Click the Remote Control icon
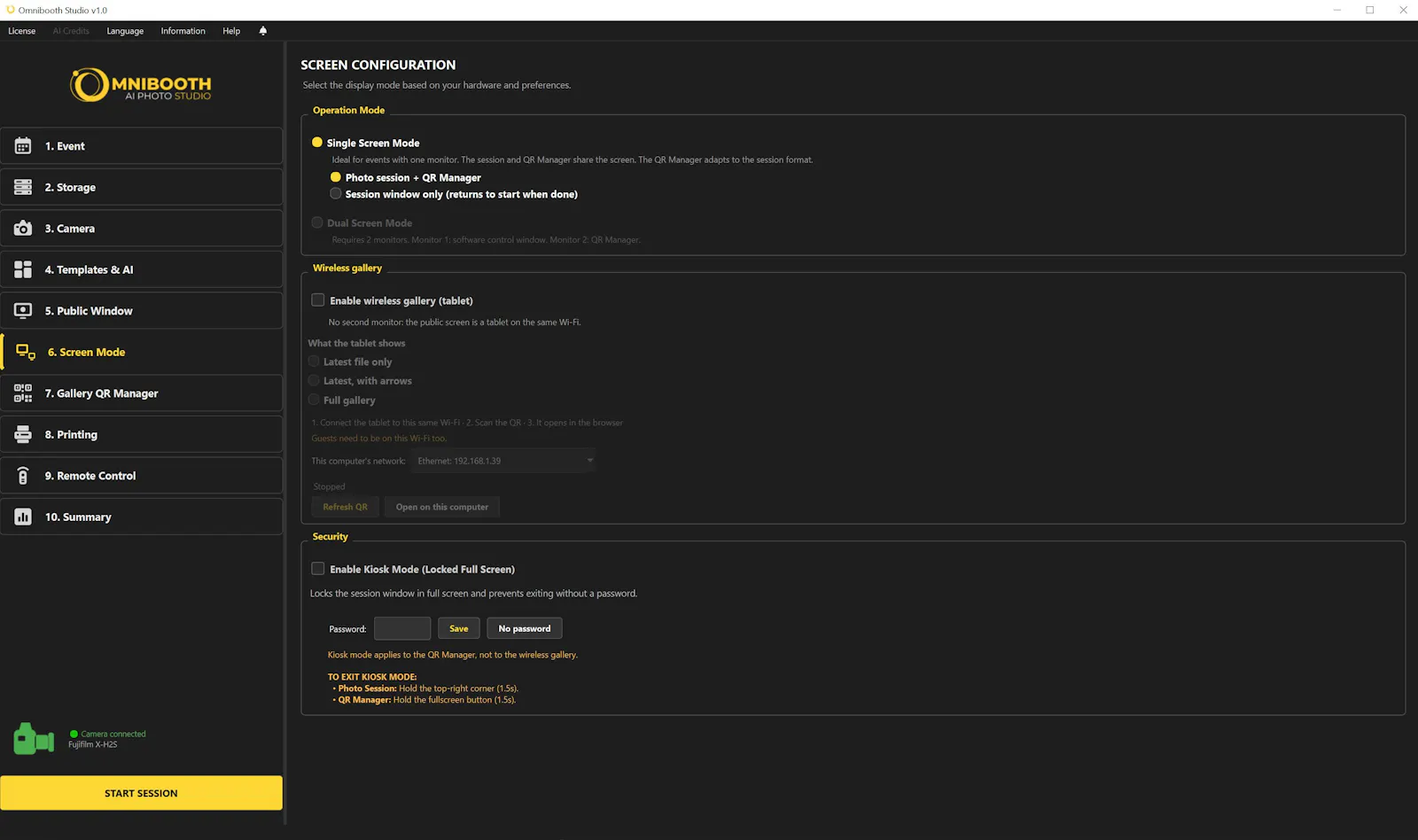1418x840 pixels. tap(23, 476)
